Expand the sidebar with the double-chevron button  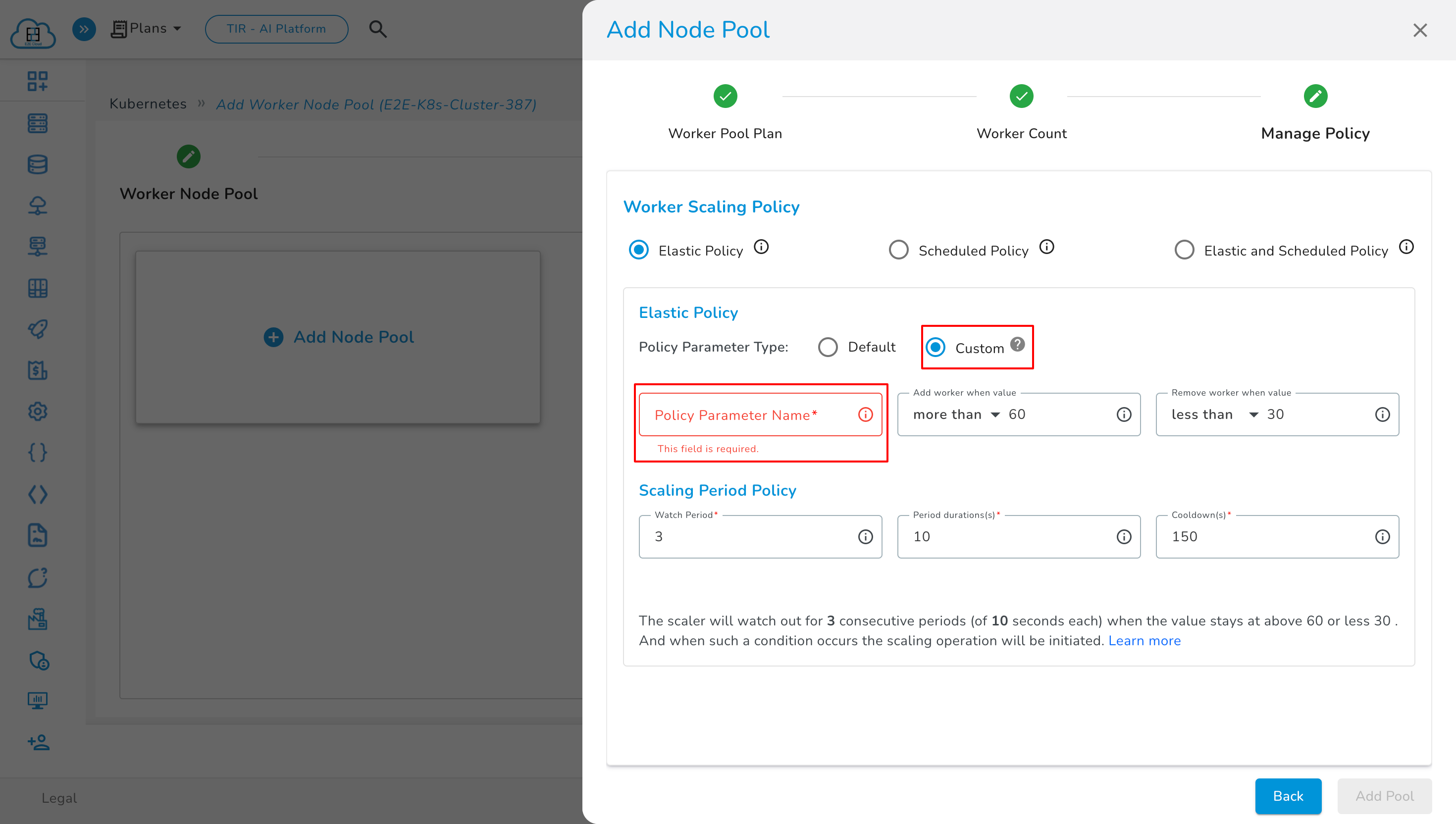(84, 29)
